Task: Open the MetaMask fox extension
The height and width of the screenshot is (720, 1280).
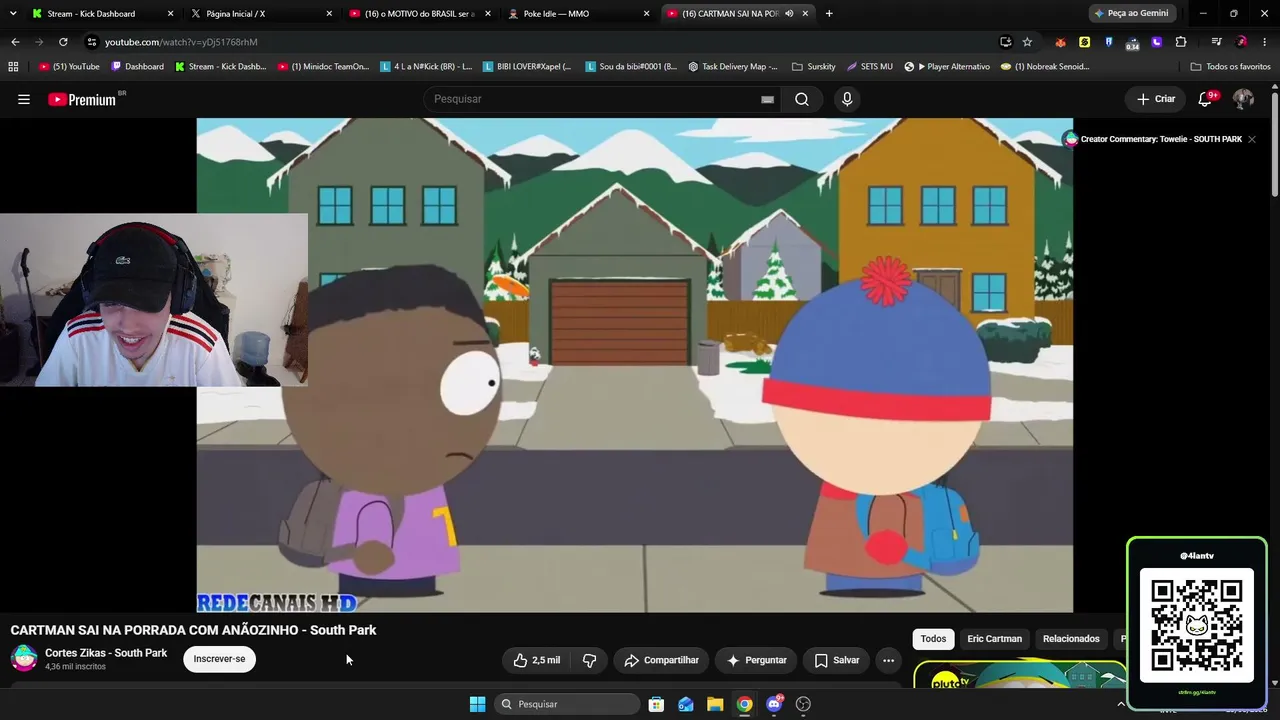Action: [x=1061, y=42]
